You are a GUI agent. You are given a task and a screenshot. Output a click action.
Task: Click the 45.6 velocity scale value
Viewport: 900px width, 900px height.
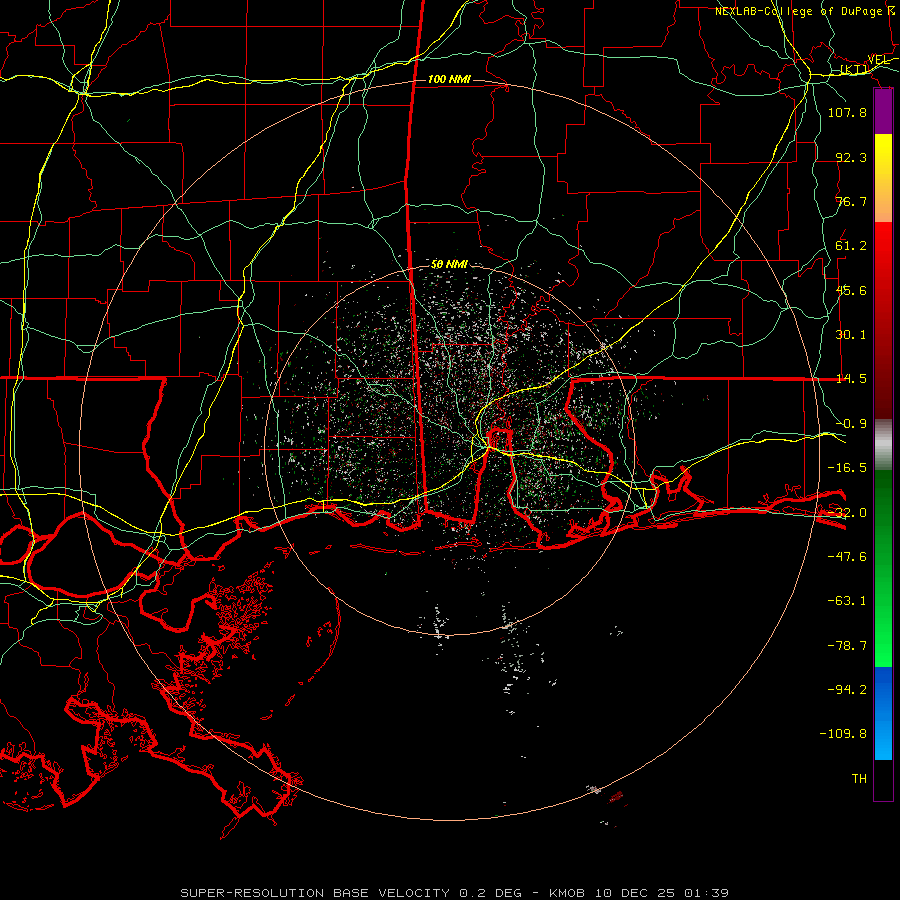click(851, 290)
